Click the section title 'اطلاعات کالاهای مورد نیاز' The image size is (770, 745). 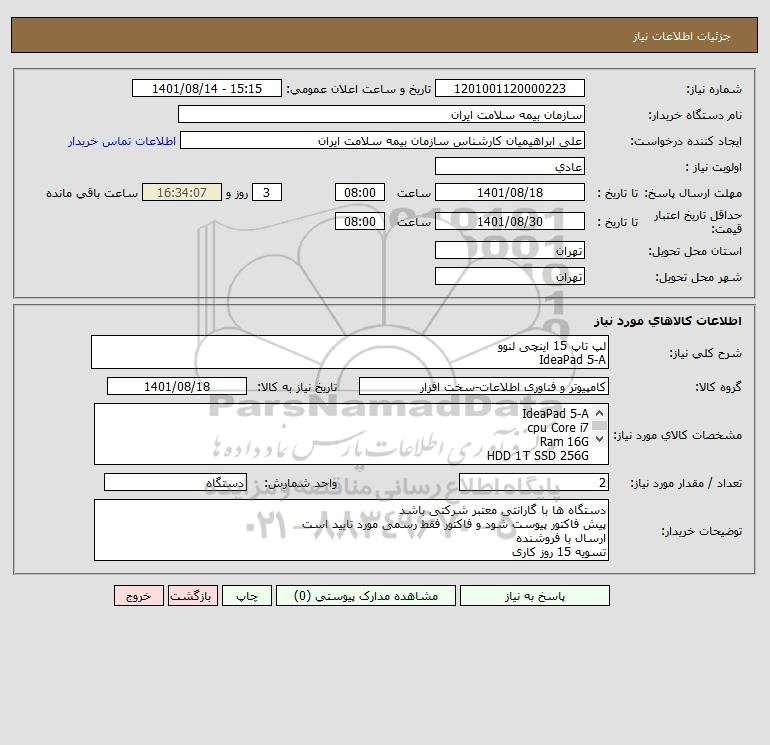pos(668,321)
